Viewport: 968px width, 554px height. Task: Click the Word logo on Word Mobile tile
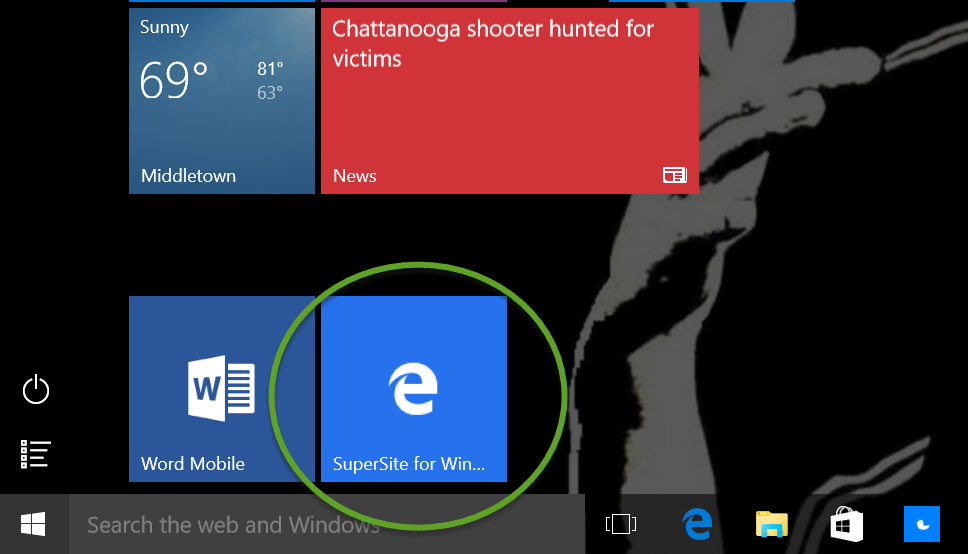pyautogui.click(x=221, y=388)
